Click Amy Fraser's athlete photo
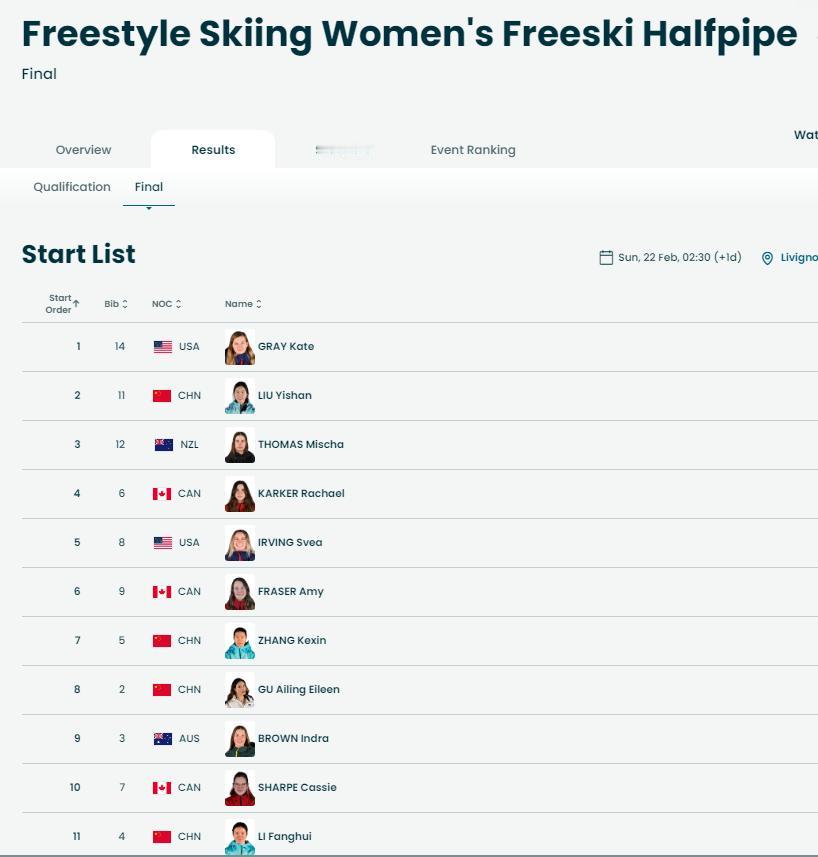 pyautogui.click(x=240, y=592)
